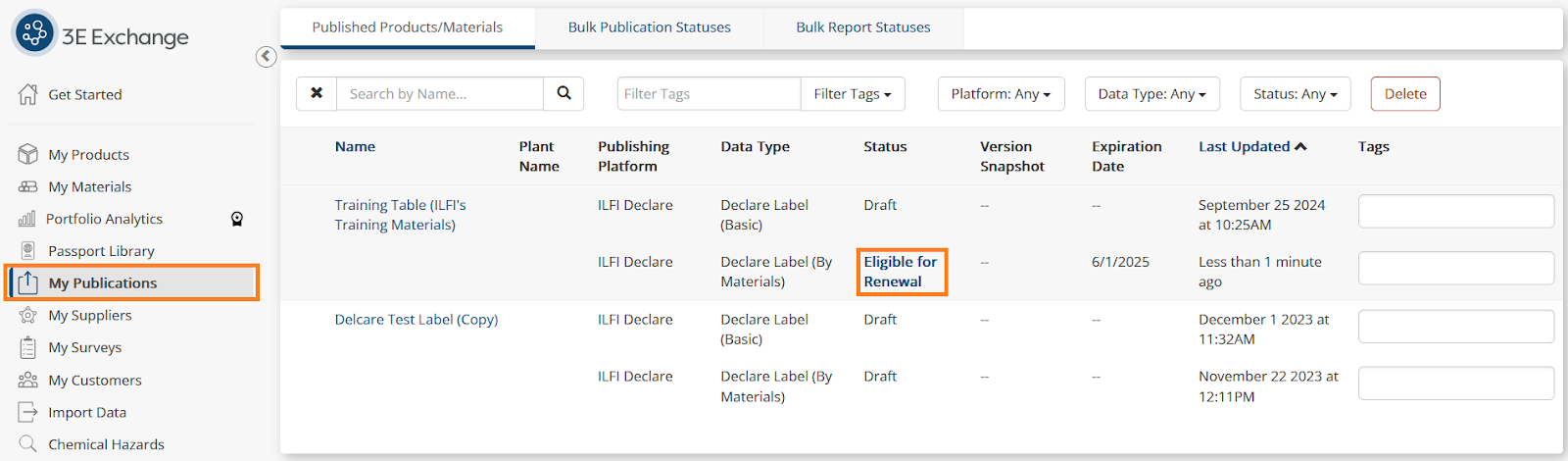This screenshot has width=1568, height=461.
Task: Open My Customers in the sidebar
Action: pyautogui.click(x=95, y=380)
